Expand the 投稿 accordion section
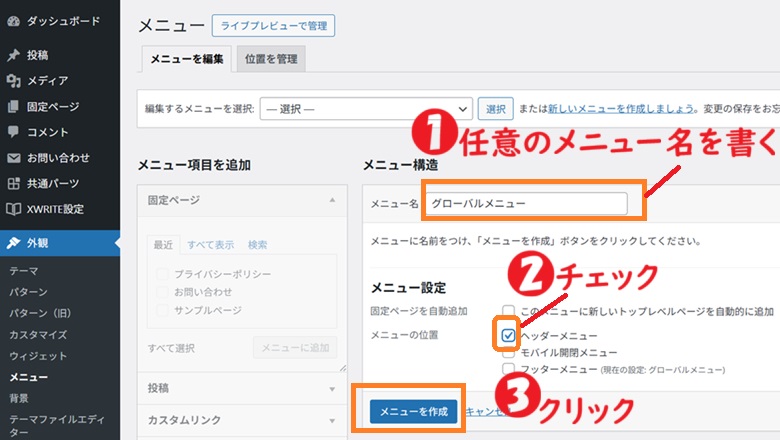This screenshot has width=780, height=440. click(x=242, y=388)
